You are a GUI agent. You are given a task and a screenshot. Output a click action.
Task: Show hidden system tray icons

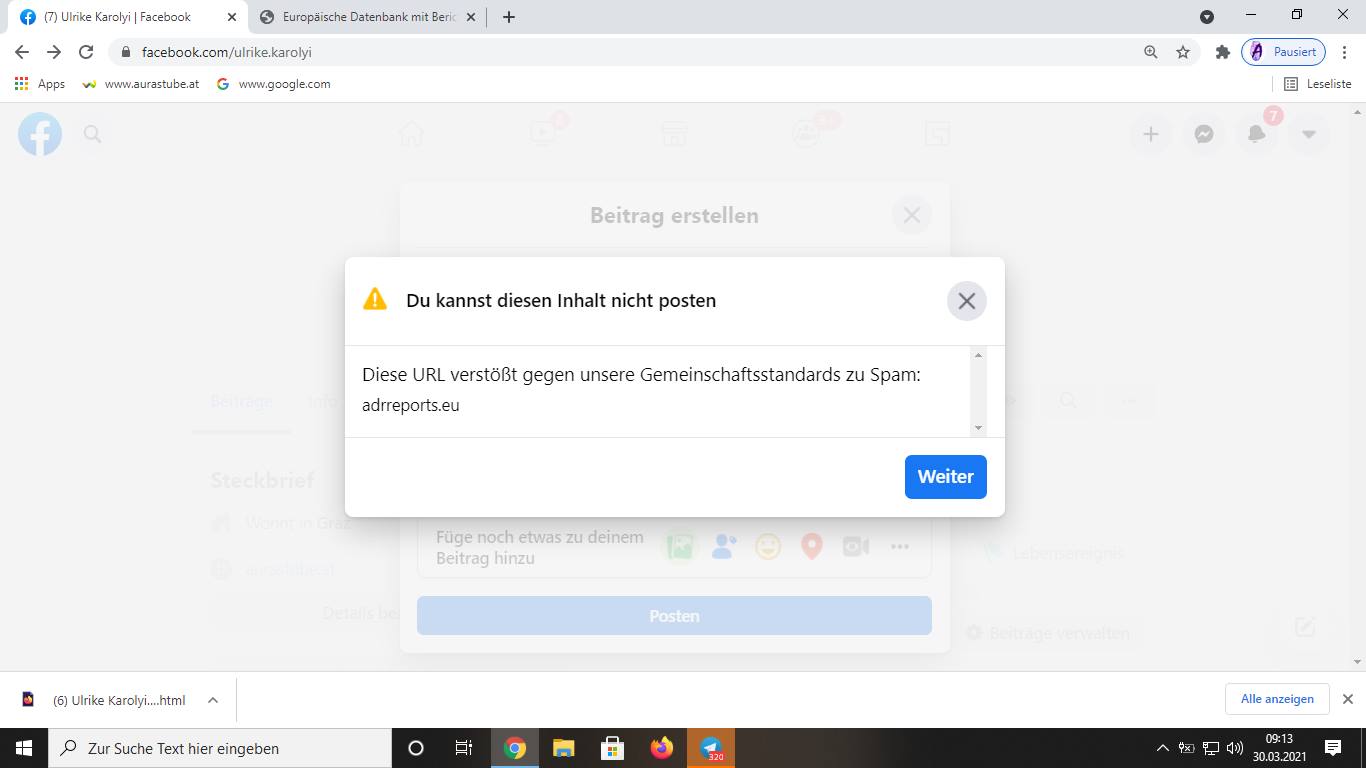point(1162,748)
